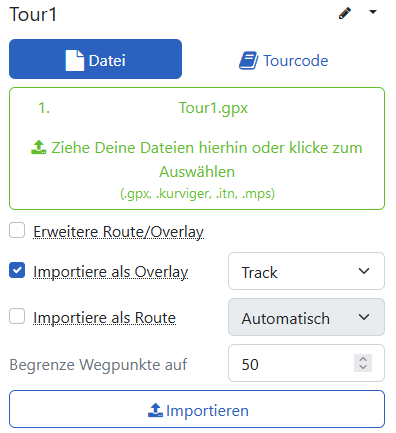
Task: Uncheck Importiere als Overlay checkbox
Action: 17,270
